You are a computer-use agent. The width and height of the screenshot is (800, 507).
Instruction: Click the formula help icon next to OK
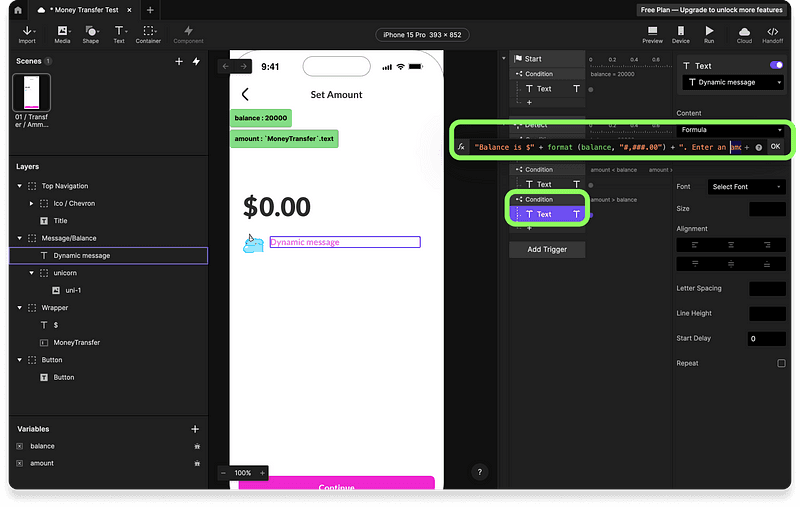coord(759,147)
